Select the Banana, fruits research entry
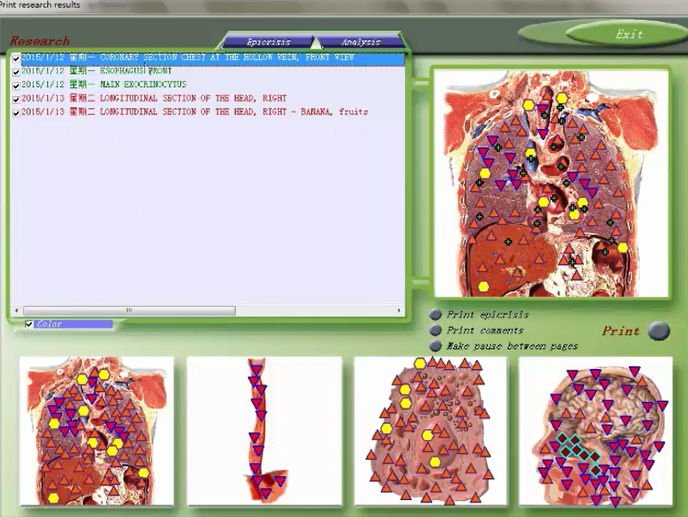The height and width of the screenshot is (517, 688). click(x=194, y=112)
